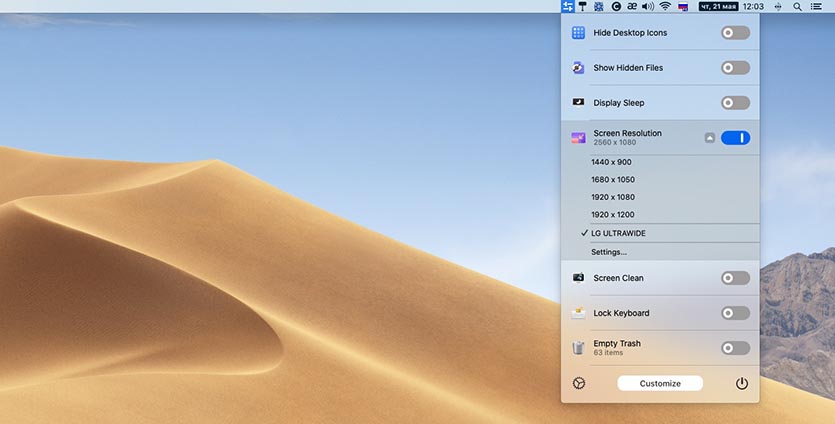Select the LG ULTRAWIDE display entry

click(618, 233)
